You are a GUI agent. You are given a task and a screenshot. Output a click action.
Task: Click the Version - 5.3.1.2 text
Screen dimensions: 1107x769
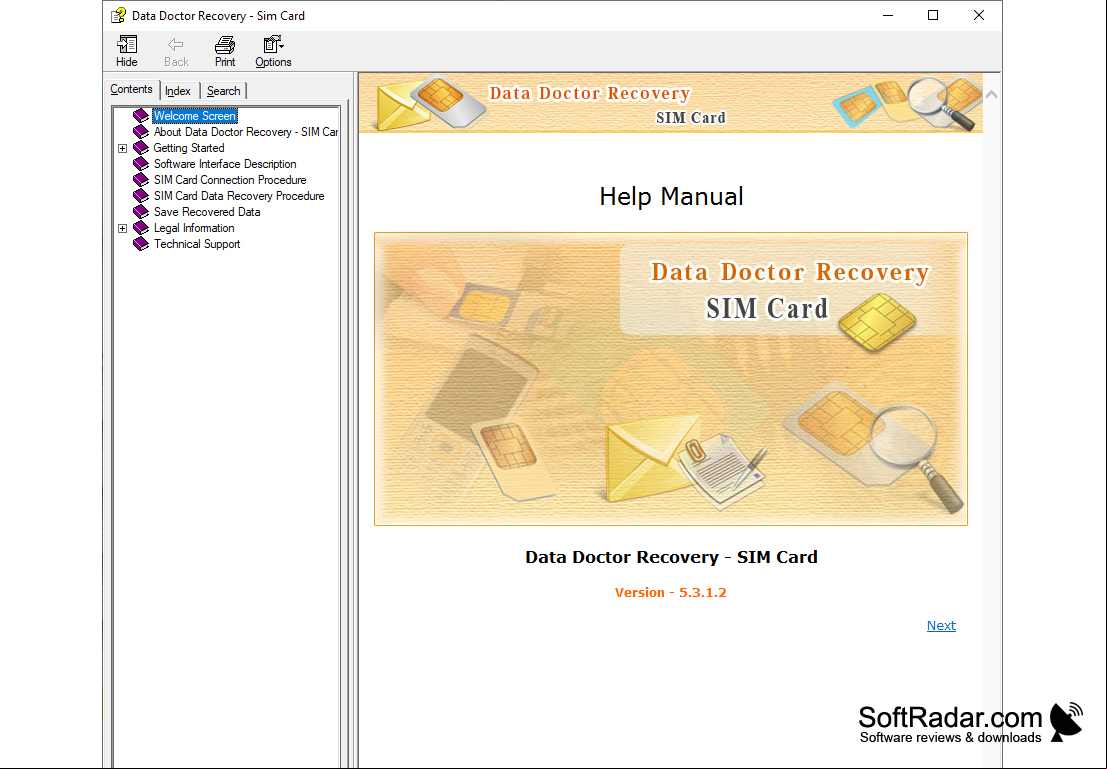pyautogui.click(x=671, y=592)
